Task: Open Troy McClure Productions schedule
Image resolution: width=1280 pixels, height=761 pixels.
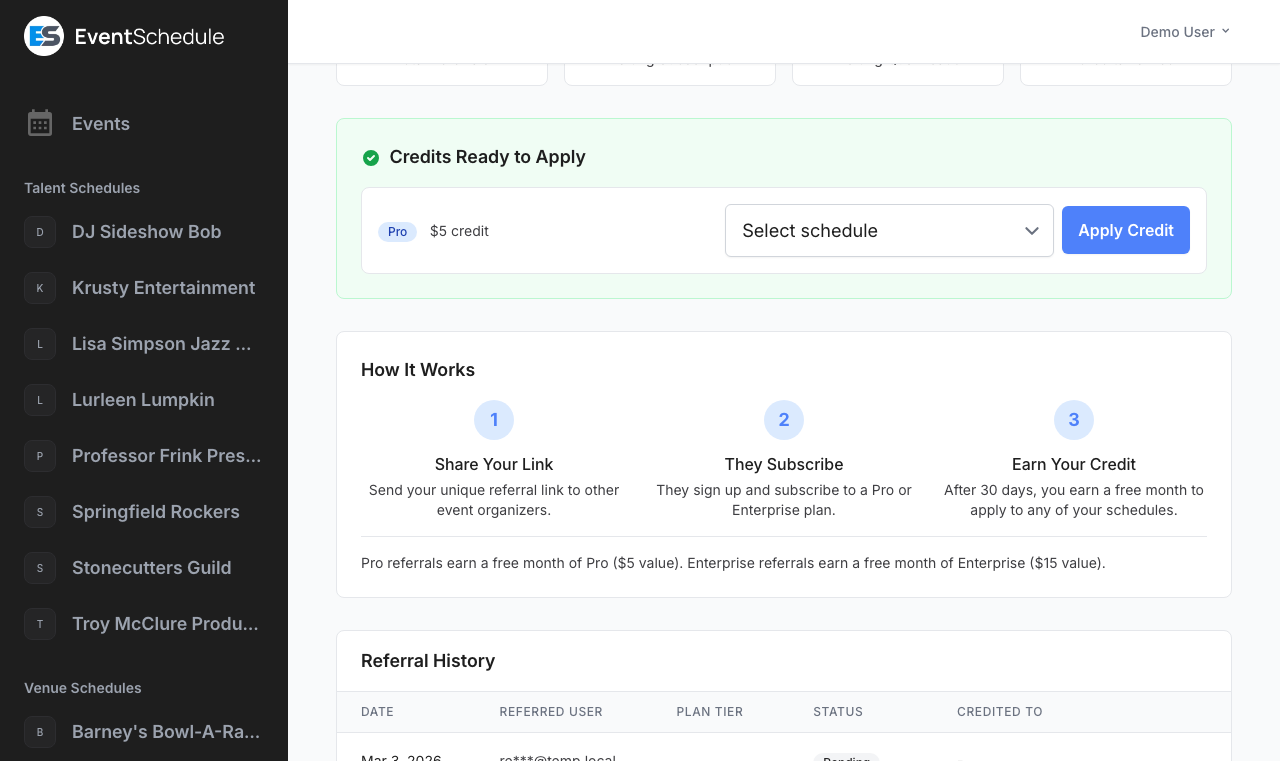Action: (x=165, y=624)
